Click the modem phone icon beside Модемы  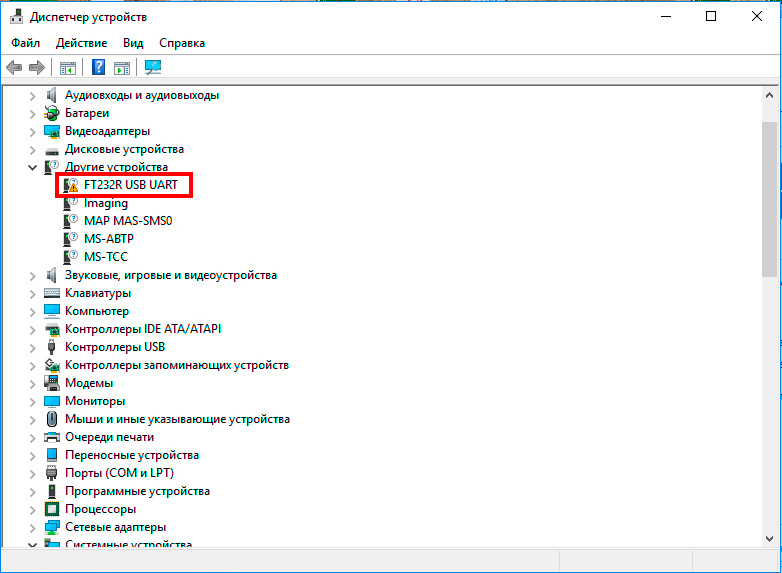pos(51,383)
